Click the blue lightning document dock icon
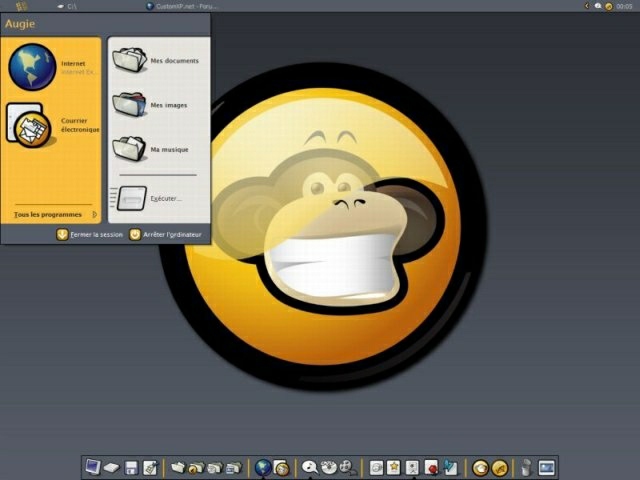 (451, 468)
